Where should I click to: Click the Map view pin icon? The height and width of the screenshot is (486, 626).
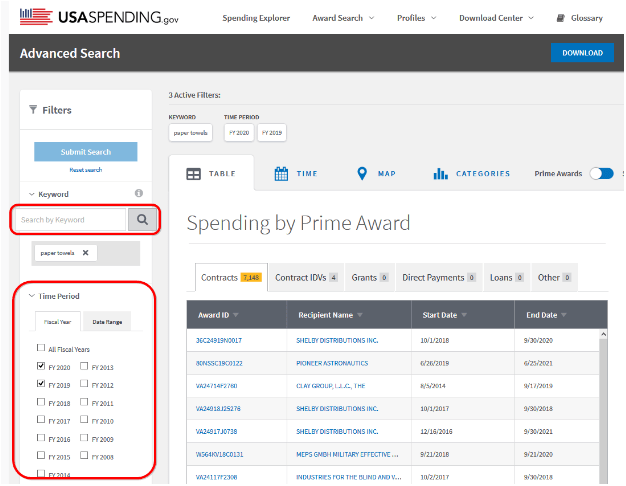362,173
